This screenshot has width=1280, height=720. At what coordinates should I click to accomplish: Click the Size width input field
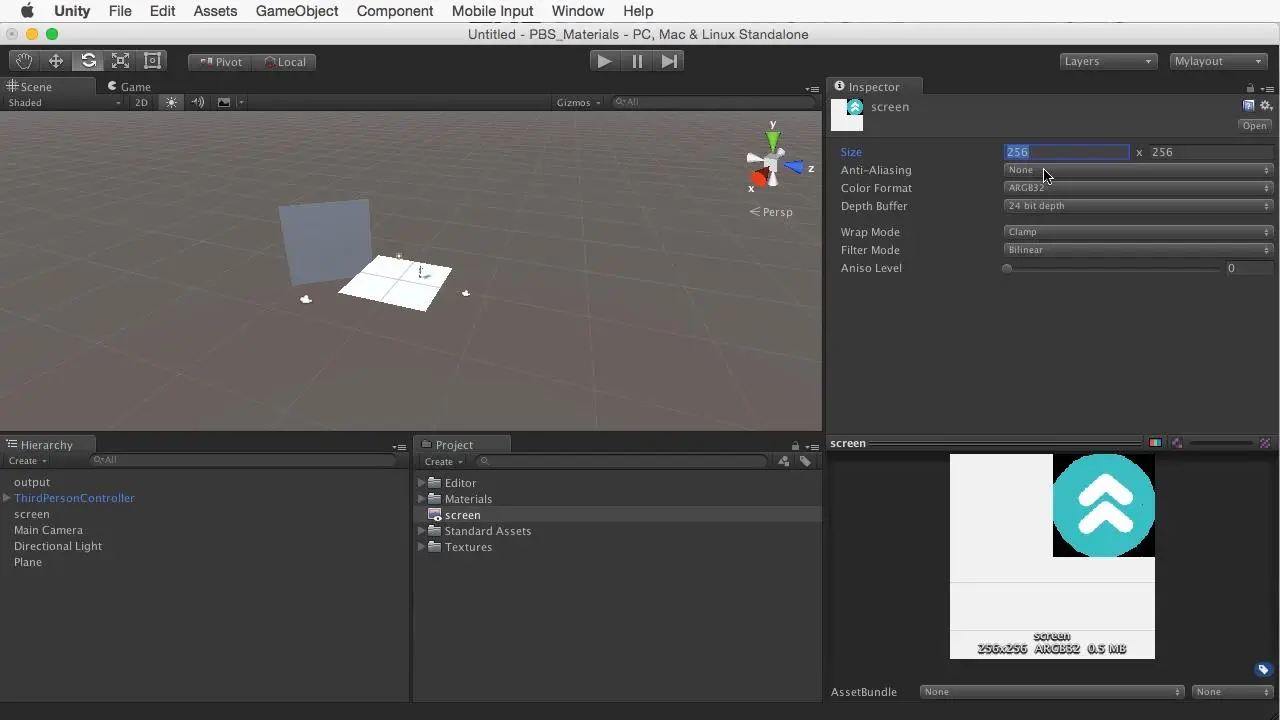[1067, 152]
